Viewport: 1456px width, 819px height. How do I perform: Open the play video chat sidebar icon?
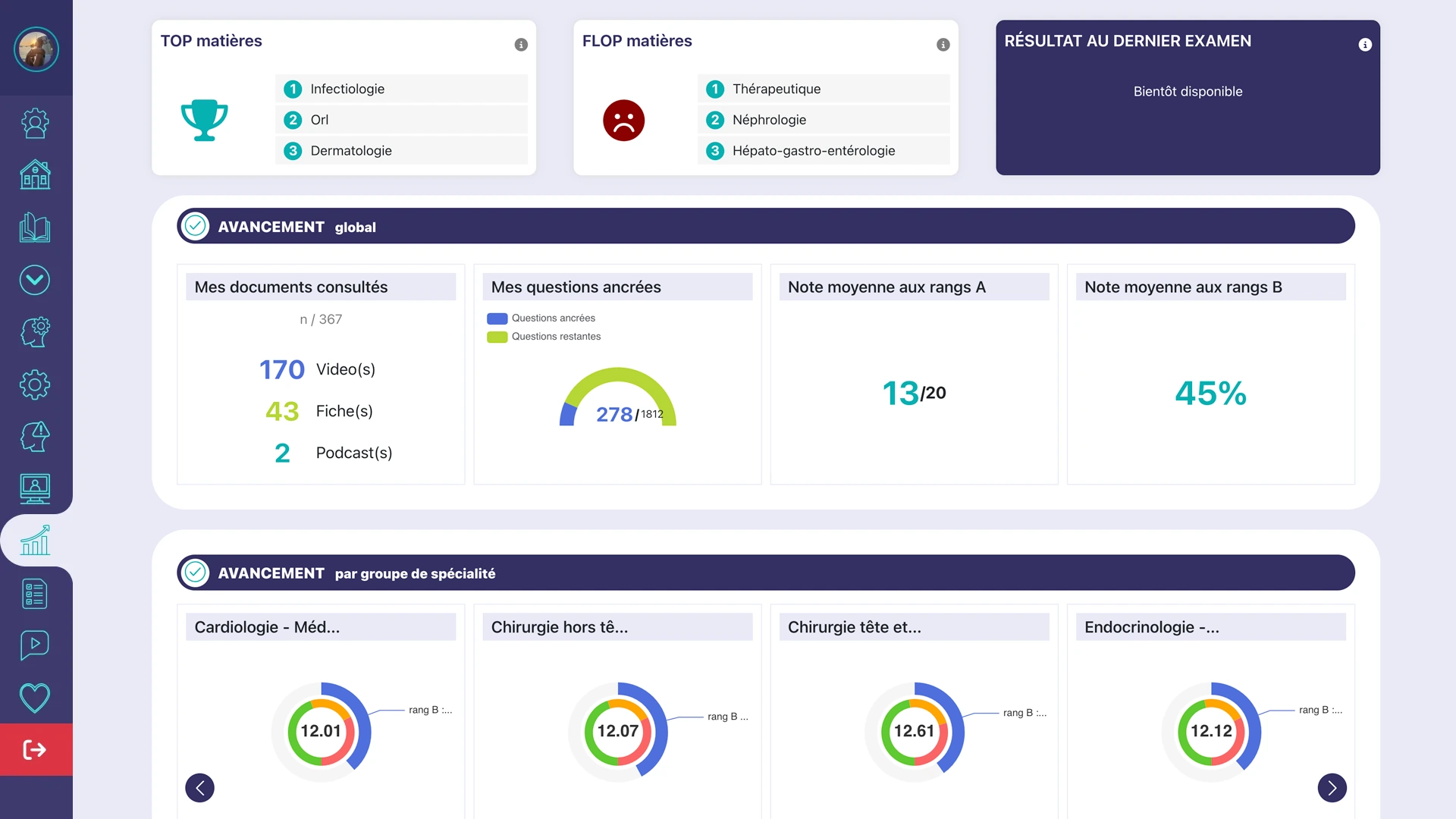[35, 645]
